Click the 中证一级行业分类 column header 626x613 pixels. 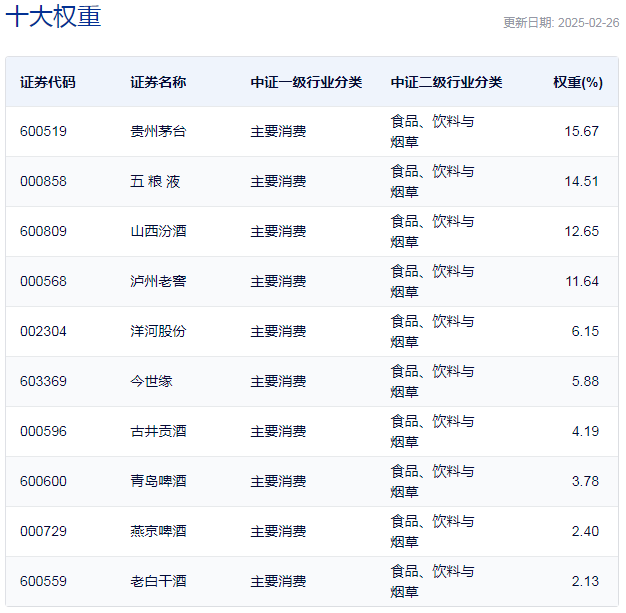pos(306,82)
